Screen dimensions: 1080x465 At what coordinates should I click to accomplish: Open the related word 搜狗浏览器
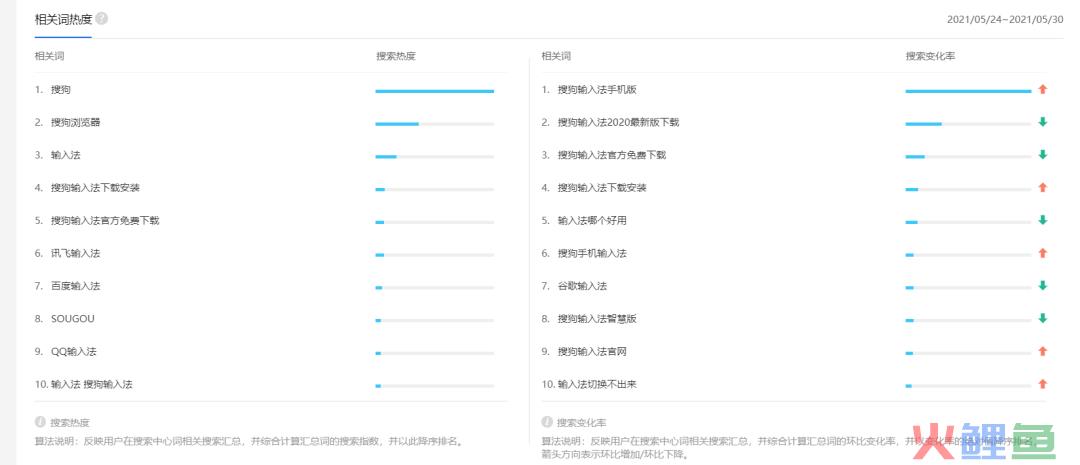[76, 123]
